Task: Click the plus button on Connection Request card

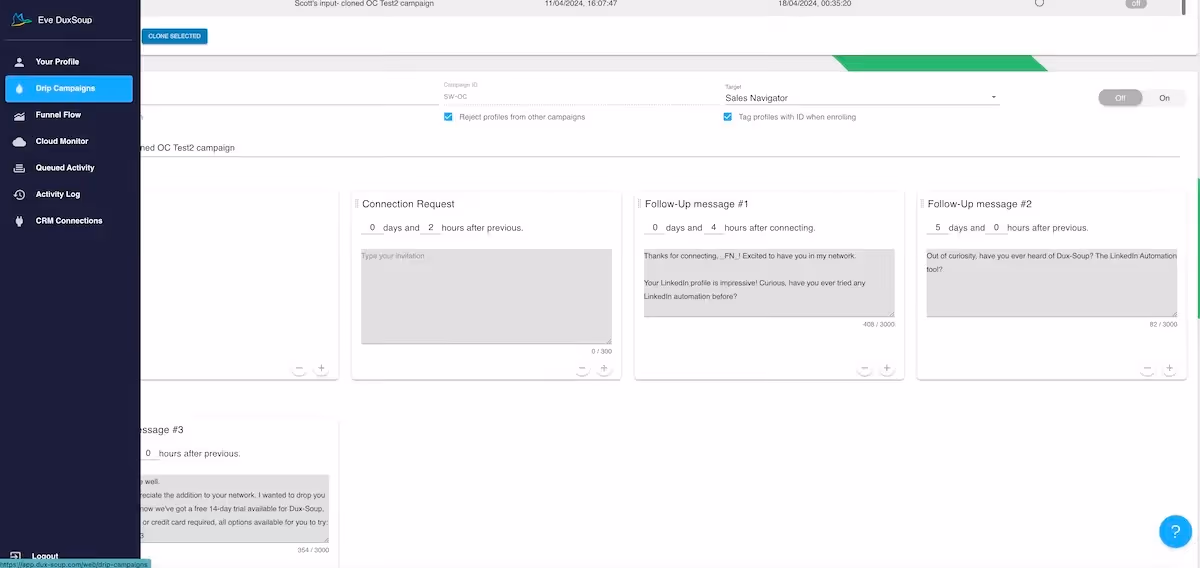Action: [604, 369]
